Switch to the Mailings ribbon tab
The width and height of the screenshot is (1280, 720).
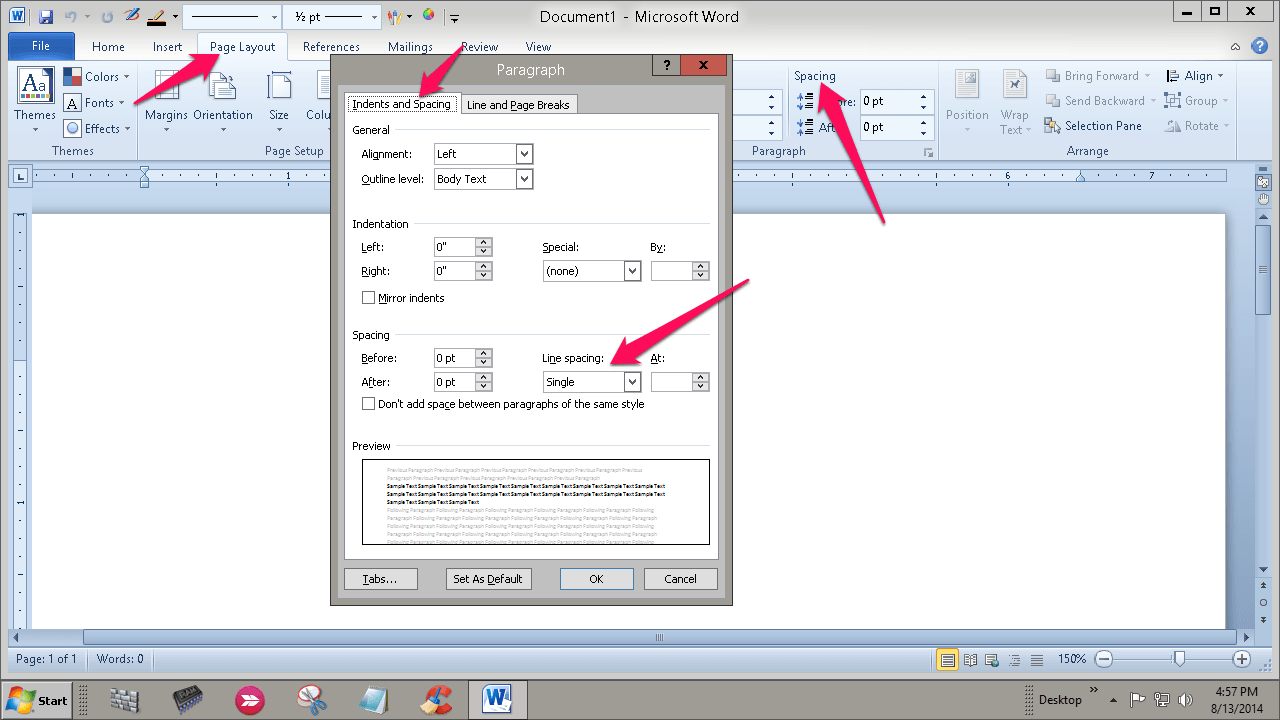411,47
